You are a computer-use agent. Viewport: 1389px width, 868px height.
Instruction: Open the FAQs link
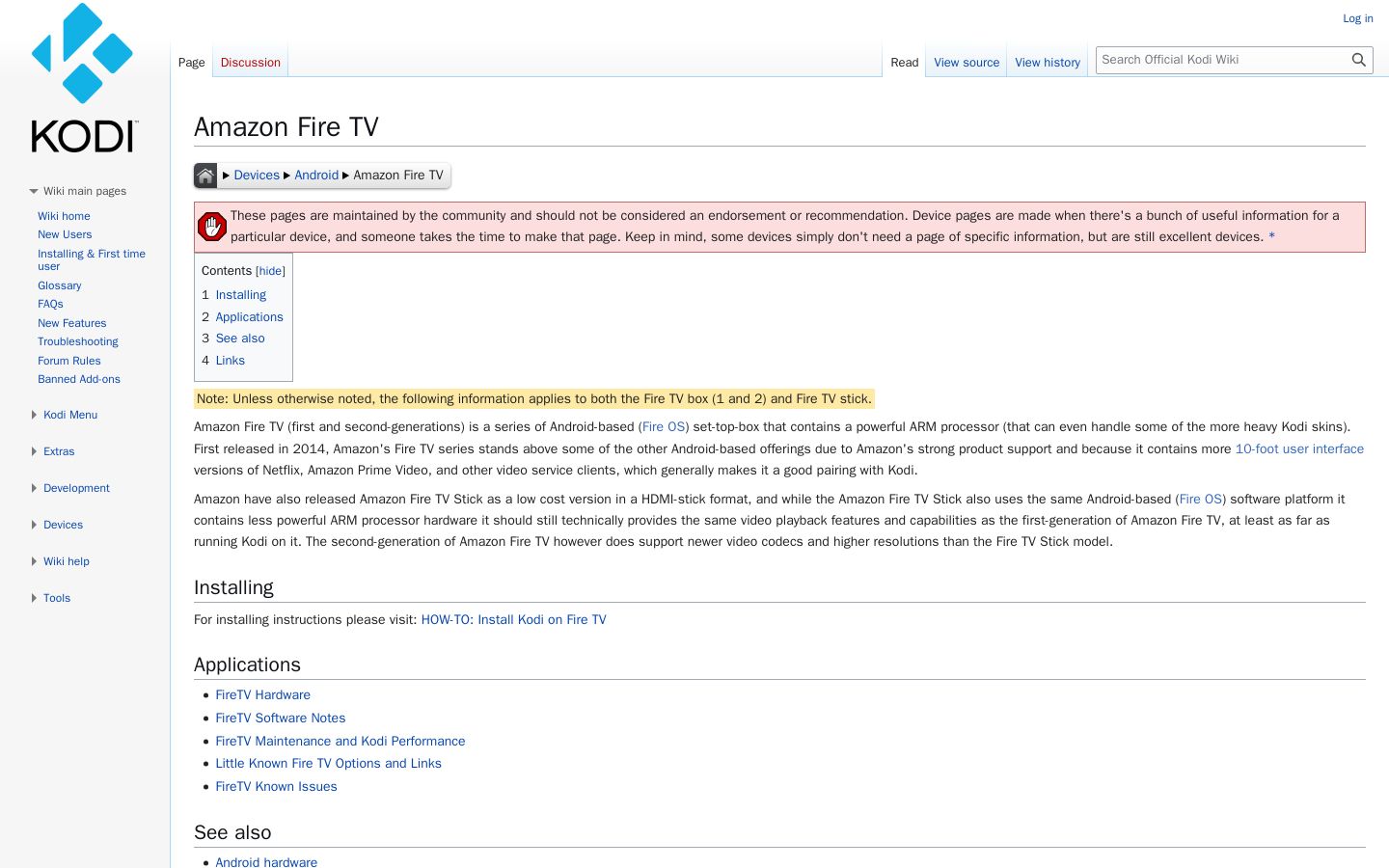pos(50,304)
